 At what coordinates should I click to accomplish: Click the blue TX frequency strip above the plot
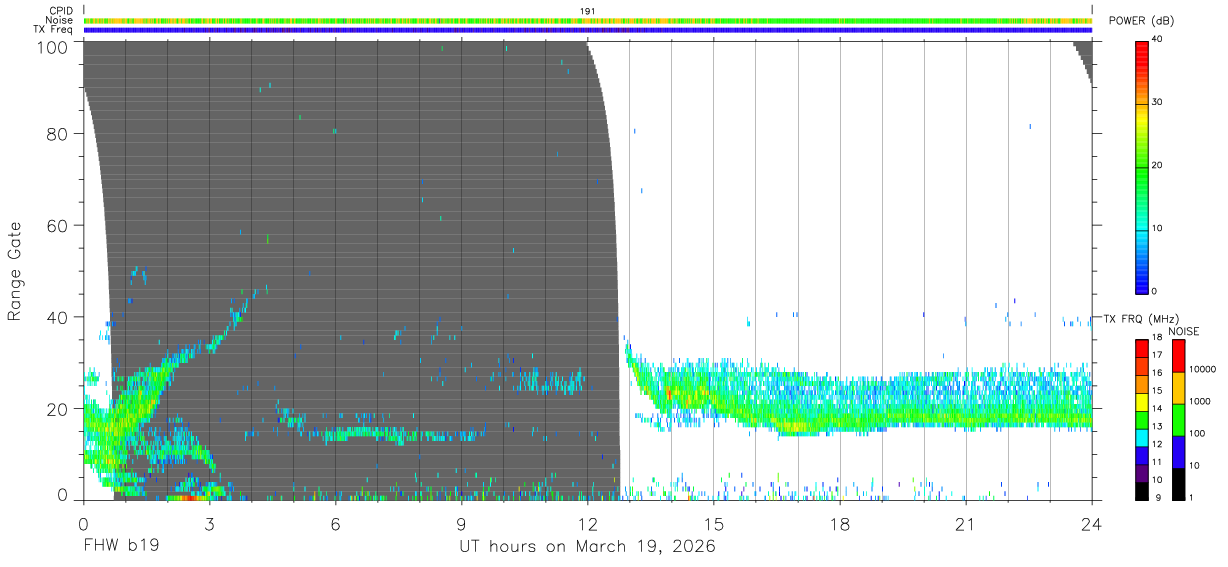[587, 30]
